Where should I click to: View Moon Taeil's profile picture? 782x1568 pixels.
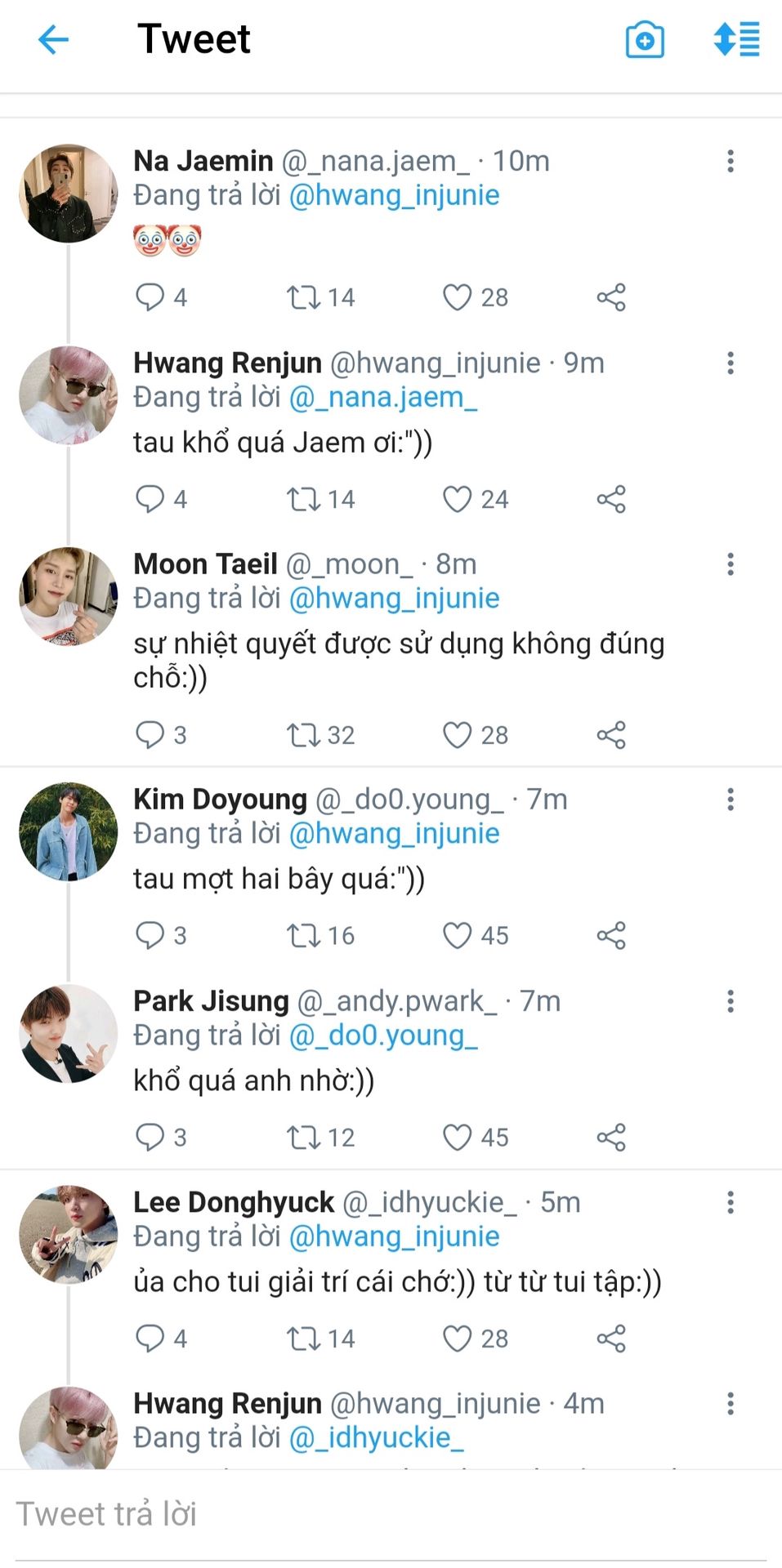(68, 596)
